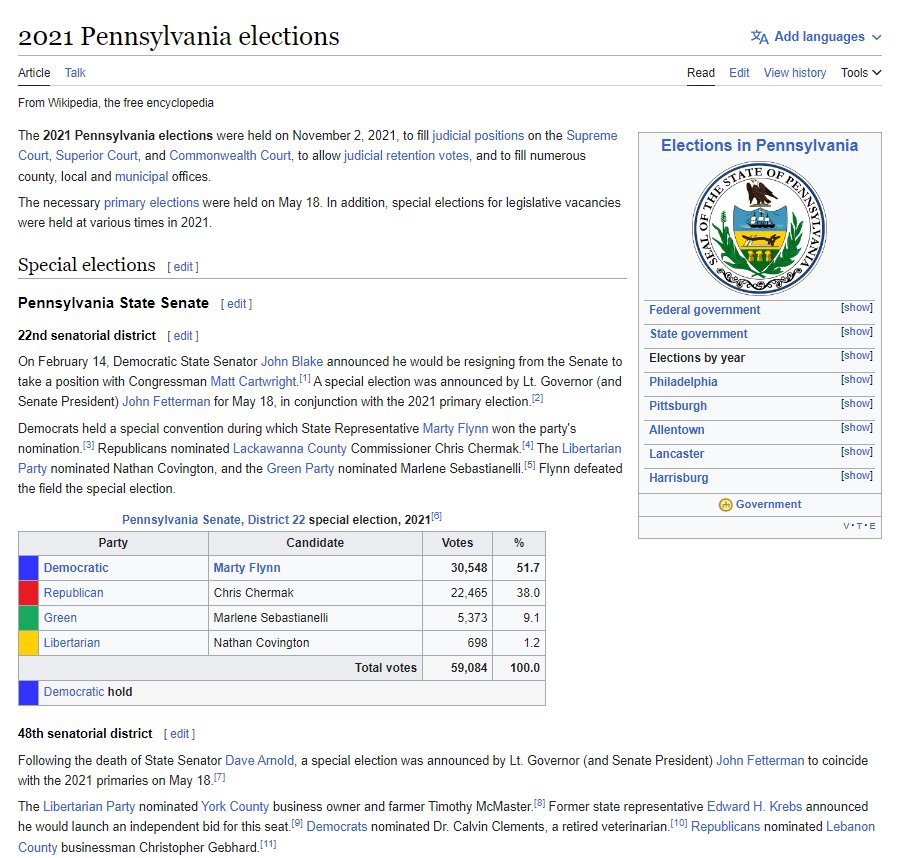Viewport: 906px width, 858px height.
Task: Follow the primary elections link
Action: [151, 203]
